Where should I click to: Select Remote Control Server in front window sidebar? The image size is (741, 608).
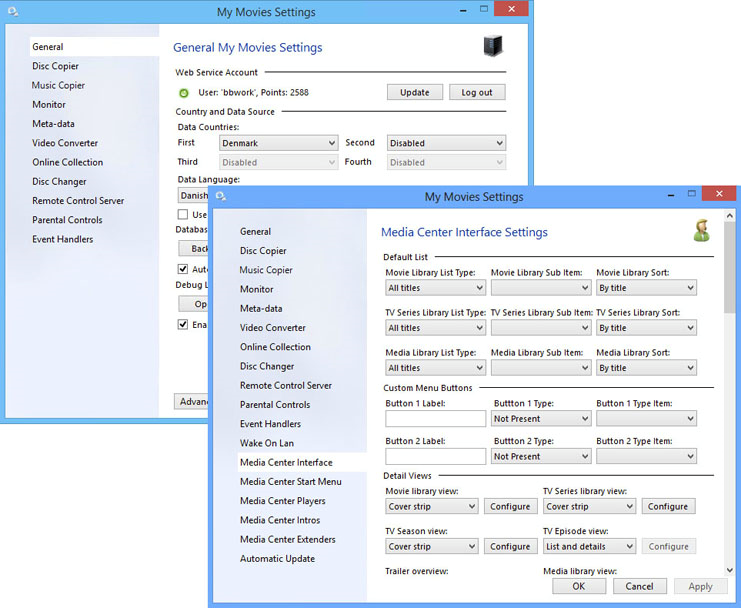pos(285,385)
